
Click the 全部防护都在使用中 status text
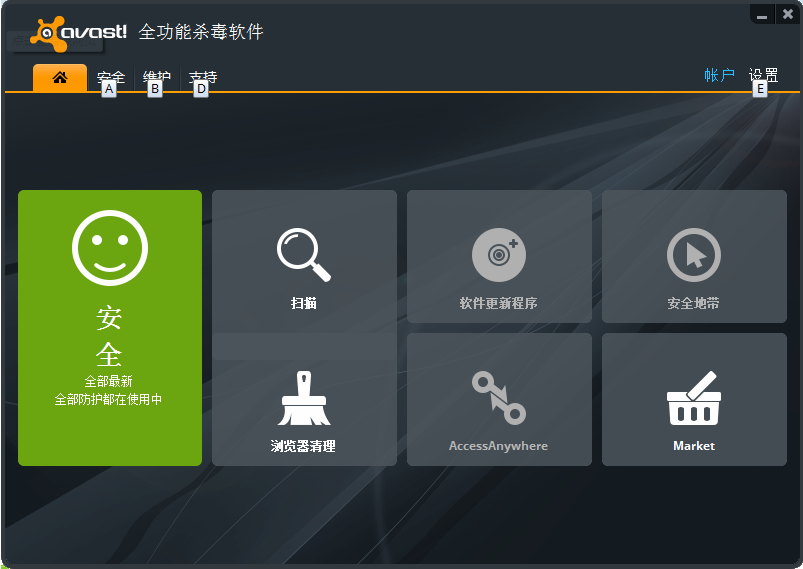(x=108, y=399)
